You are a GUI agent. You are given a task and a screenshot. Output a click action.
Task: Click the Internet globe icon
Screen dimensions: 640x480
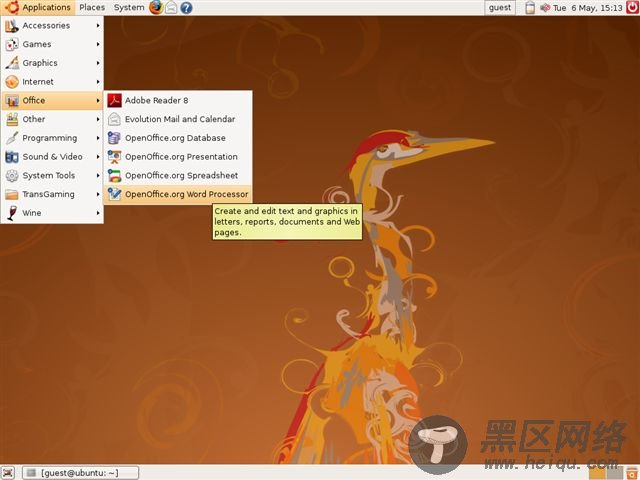12,82
